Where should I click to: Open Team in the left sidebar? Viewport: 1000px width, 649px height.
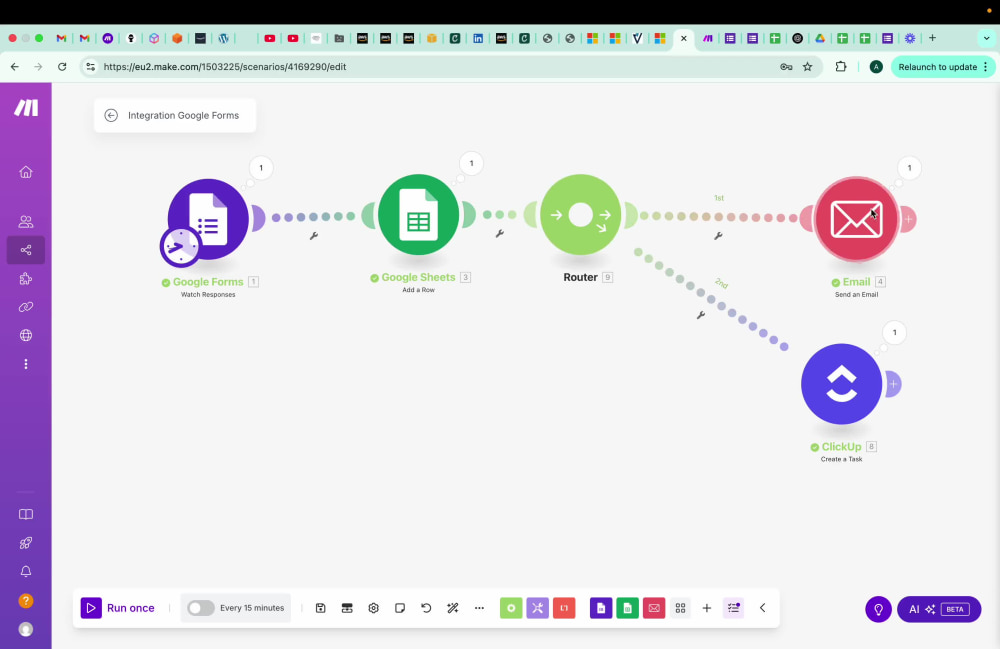coord(26,222)
